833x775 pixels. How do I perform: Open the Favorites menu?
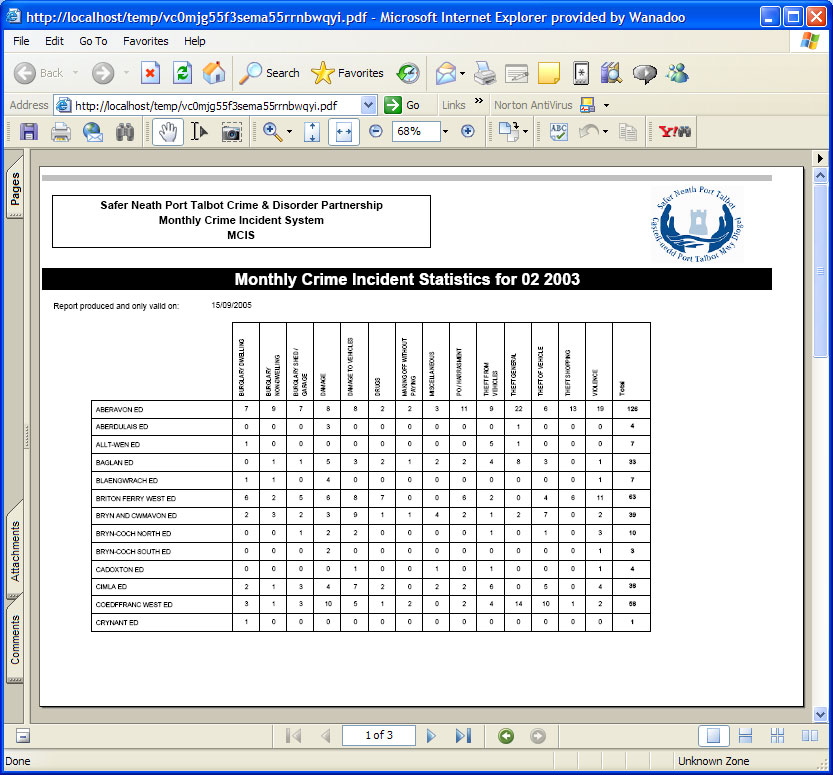pyautogui.click(x=145, y=41)
